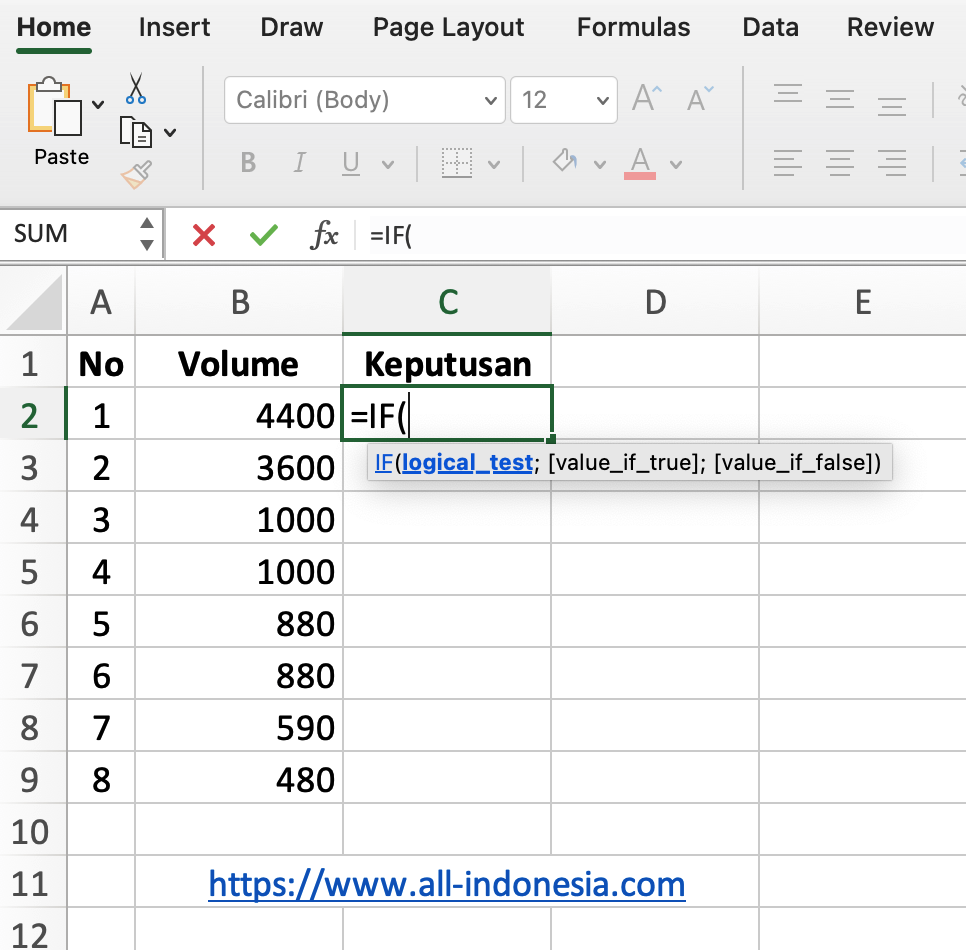The image size is (966, 950).
Task: Click the Format Painter brush icon
Action: (136, 175)
